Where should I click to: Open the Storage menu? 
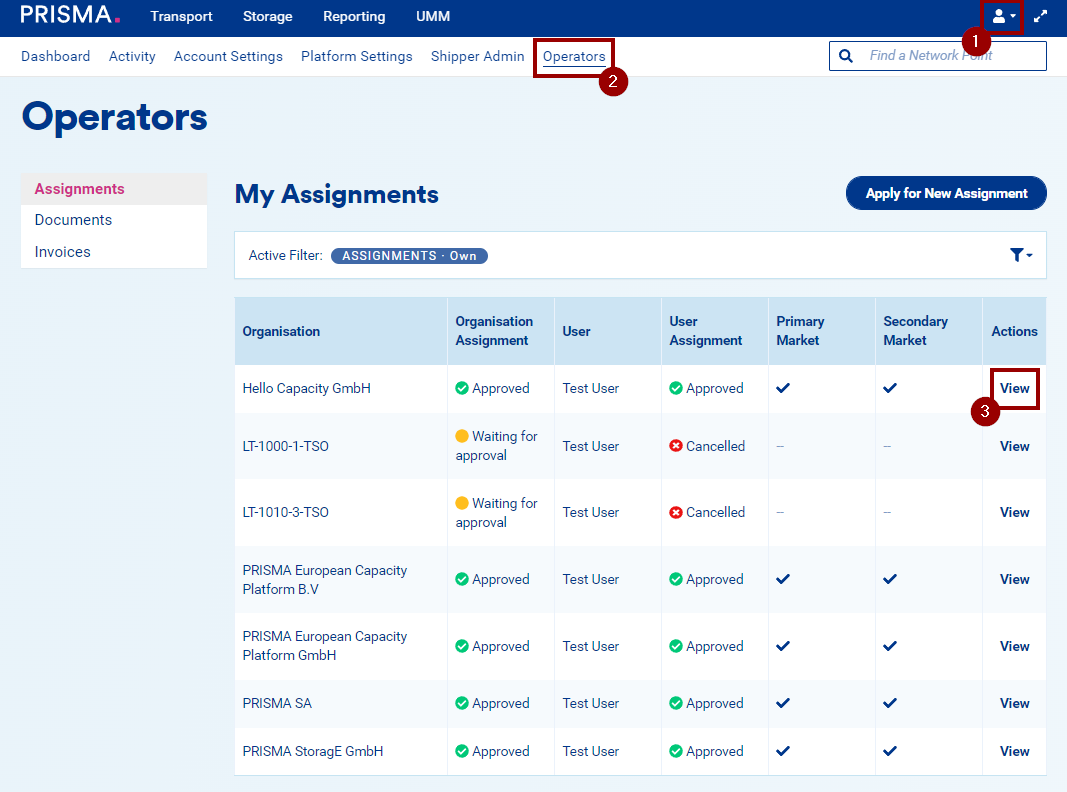pyautogui.click(x=267, y=17)
